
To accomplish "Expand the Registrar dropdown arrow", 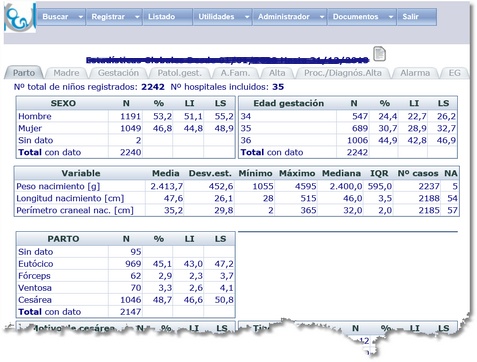I will tap(137, 17).
